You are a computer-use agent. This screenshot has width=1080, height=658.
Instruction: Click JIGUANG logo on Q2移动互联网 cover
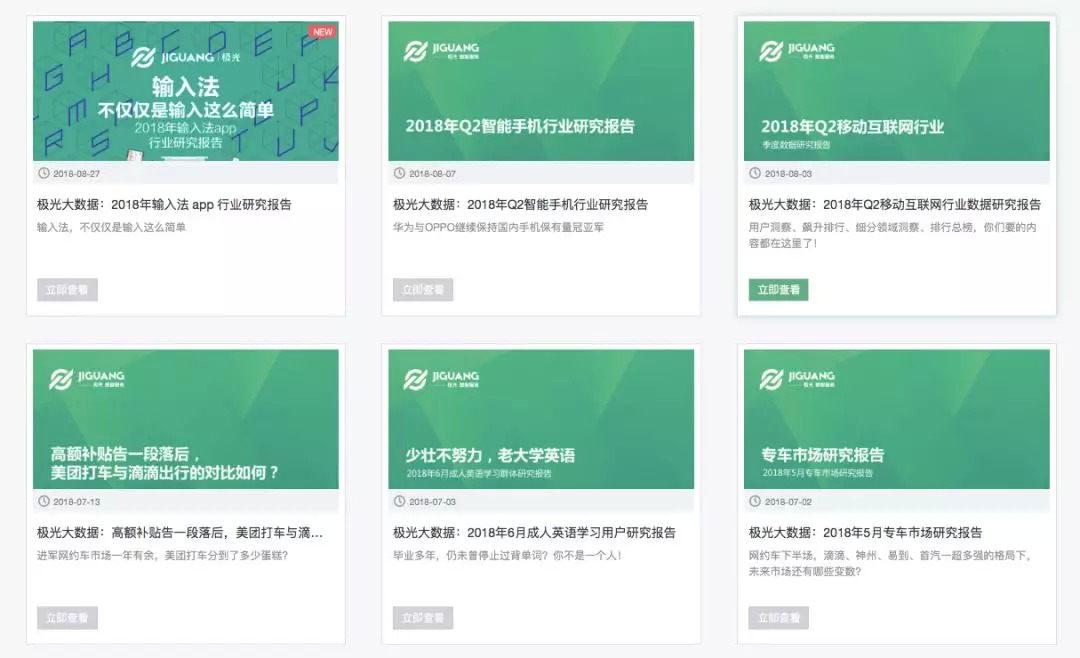coord(797,51)
